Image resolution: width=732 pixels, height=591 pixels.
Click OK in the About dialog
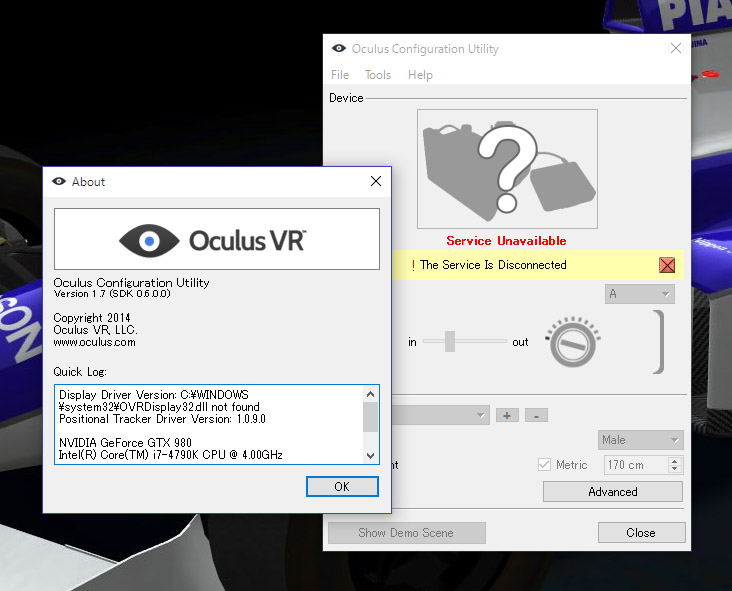342,486
